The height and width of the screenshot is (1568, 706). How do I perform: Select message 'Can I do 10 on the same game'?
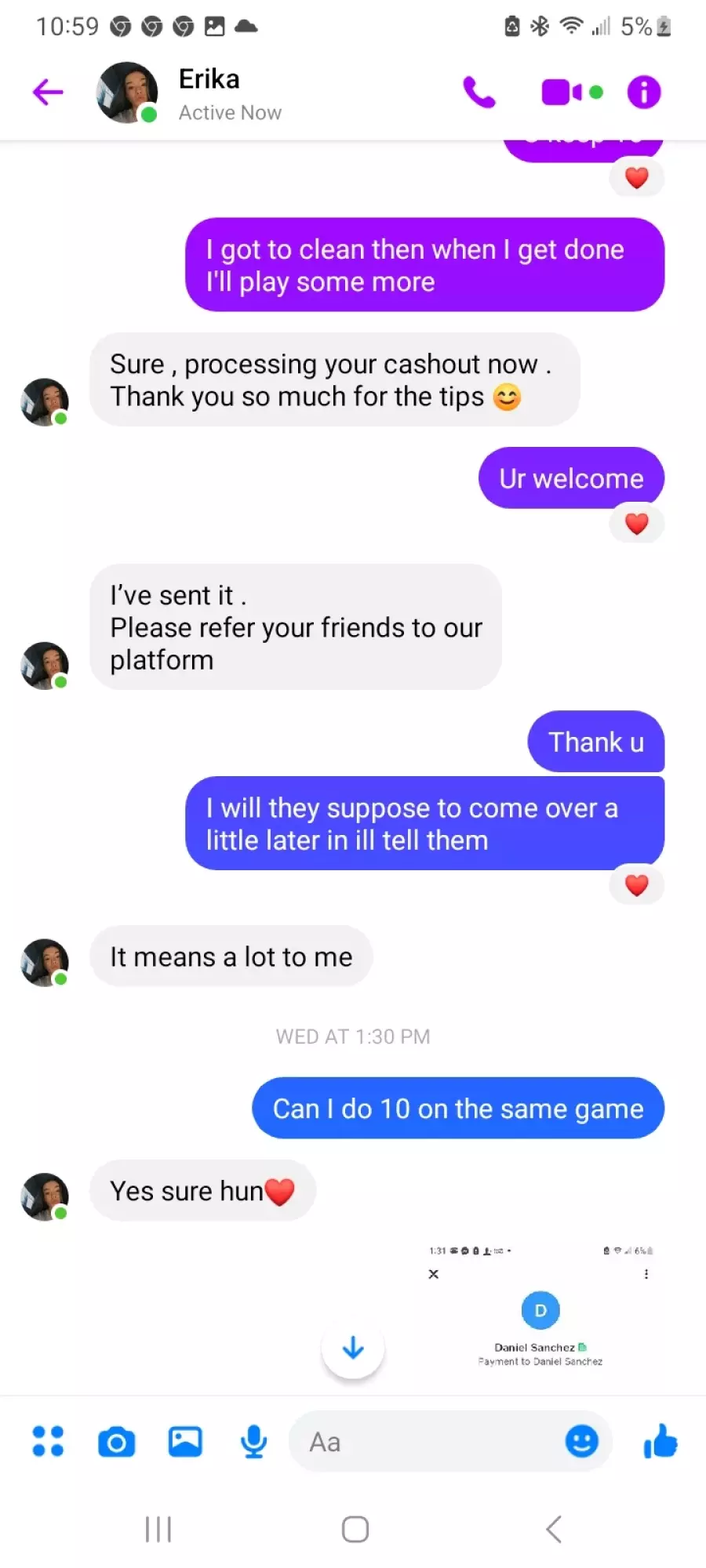tap(458, 1108)
